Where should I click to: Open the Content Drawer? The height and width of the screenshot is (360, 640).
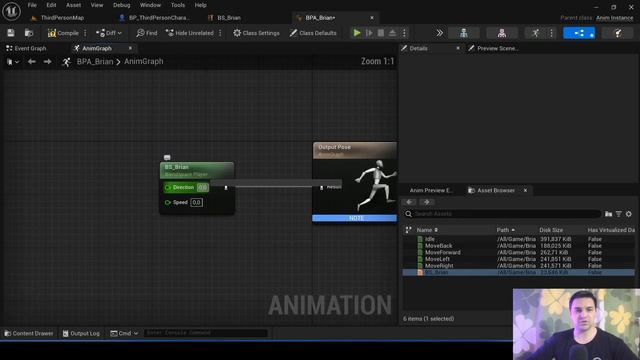click(29, 333)
